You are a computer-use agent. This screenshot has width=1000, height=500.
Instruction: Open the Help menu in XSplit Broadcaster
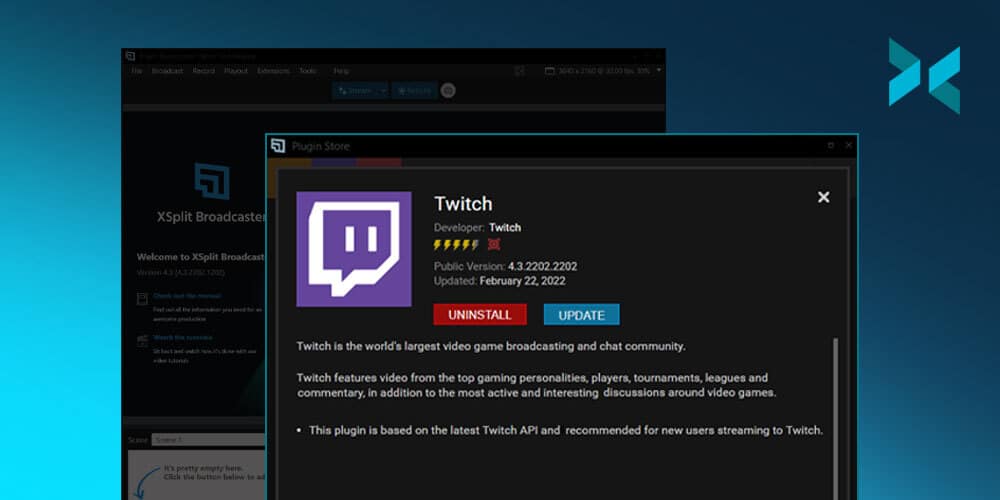click(x=341, y=71)
